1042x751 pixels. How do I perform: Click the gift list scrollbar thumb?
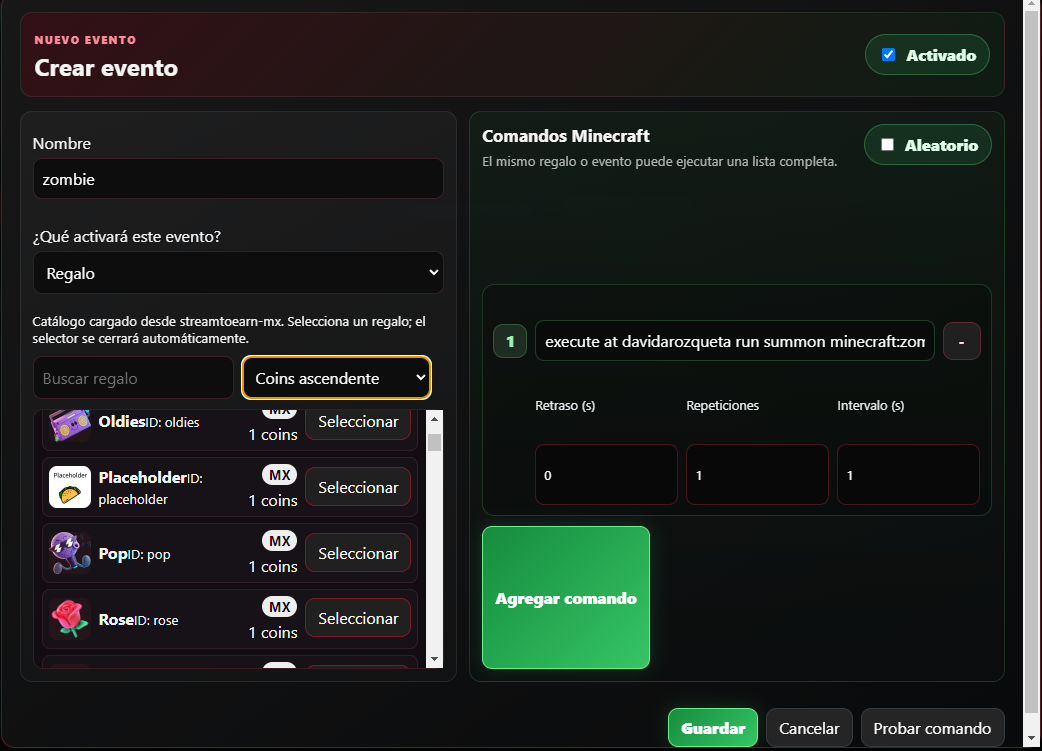(435, 442)
